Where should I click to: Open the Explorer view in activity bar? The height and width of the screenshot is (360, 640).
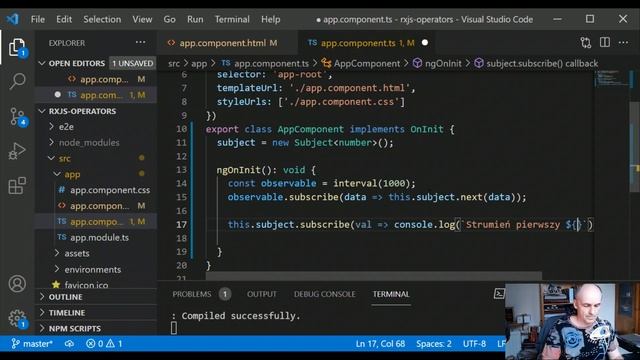tap(17, 47)
